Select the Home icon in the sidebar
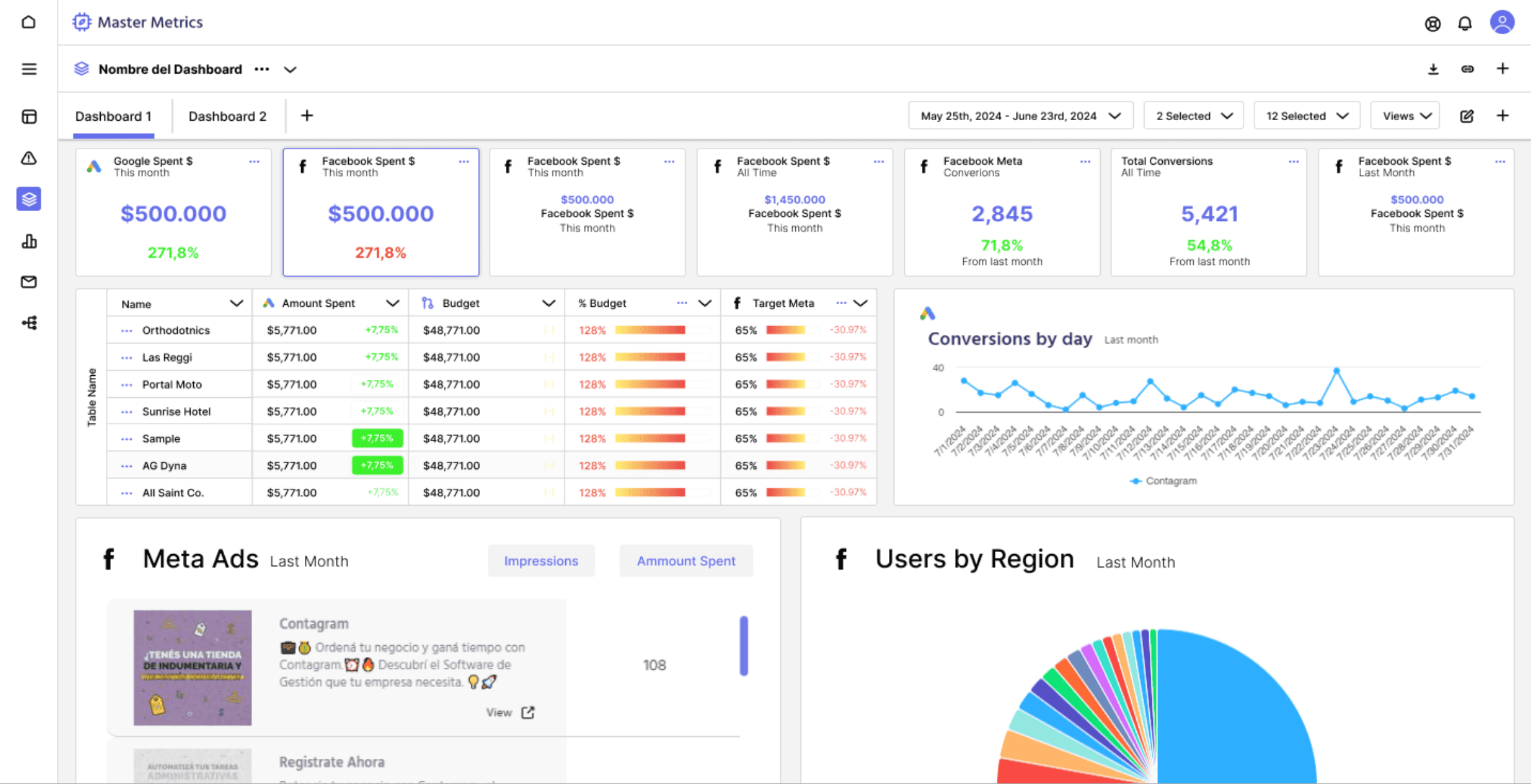The height and width of the screenshot is (784, 1531). (28, 21)
